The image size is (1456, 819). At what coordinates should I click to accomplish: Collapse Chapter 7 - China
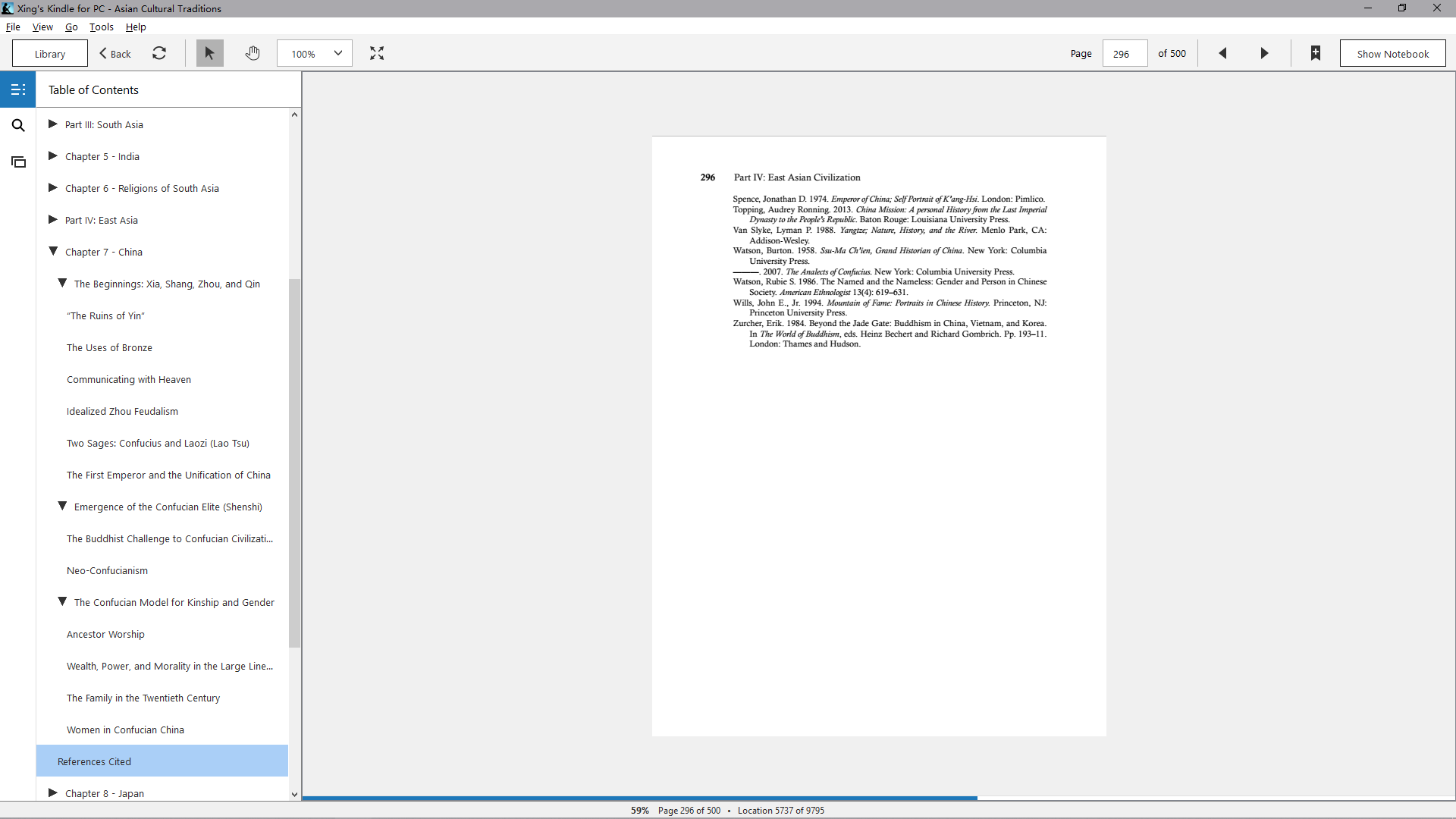click(53, 251)
